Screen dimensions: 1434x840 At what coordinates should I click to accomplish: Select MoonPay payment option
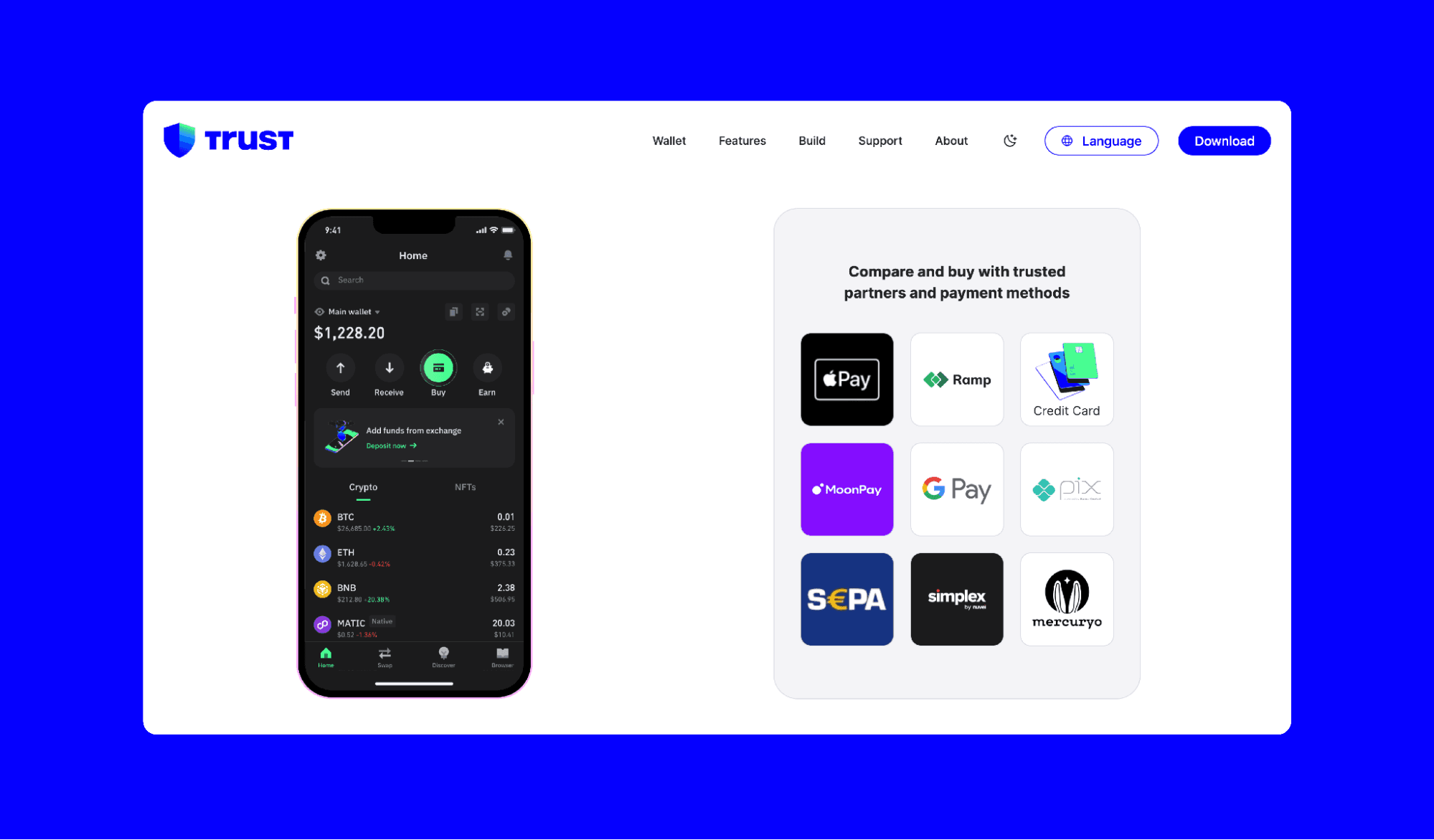tap(847, 489)
